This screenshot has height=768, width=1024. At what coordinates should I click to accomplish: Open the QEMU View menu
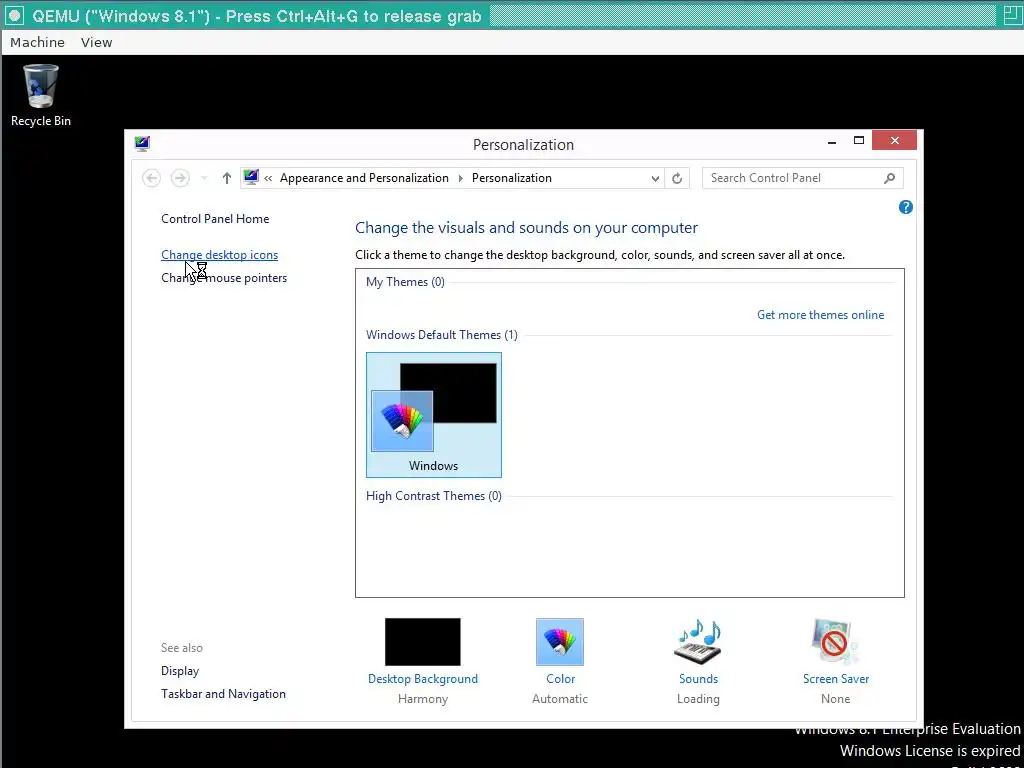pyautogui.click(x=96, y=42)
